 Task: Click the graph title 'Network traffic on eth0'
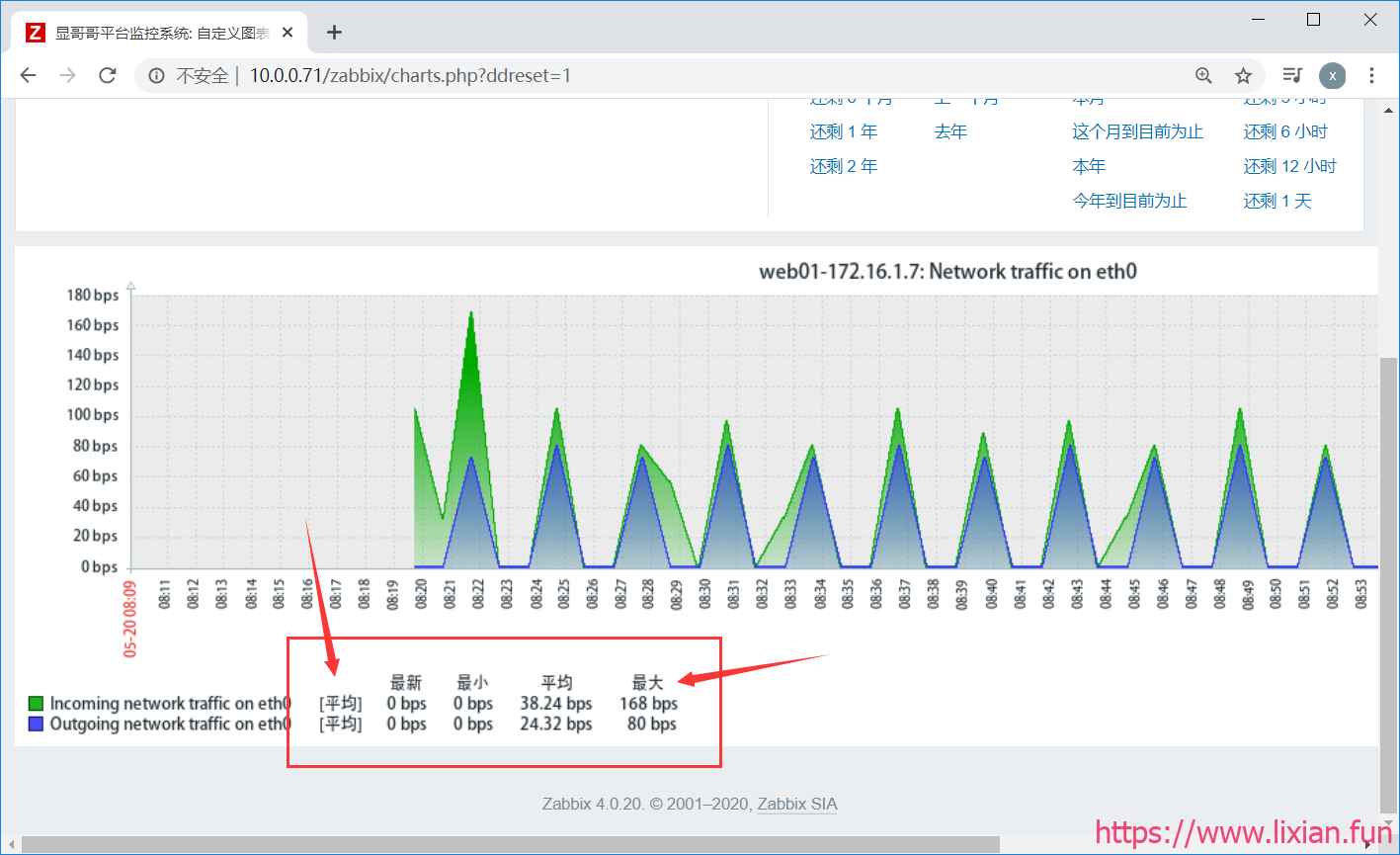pos(947,271)
